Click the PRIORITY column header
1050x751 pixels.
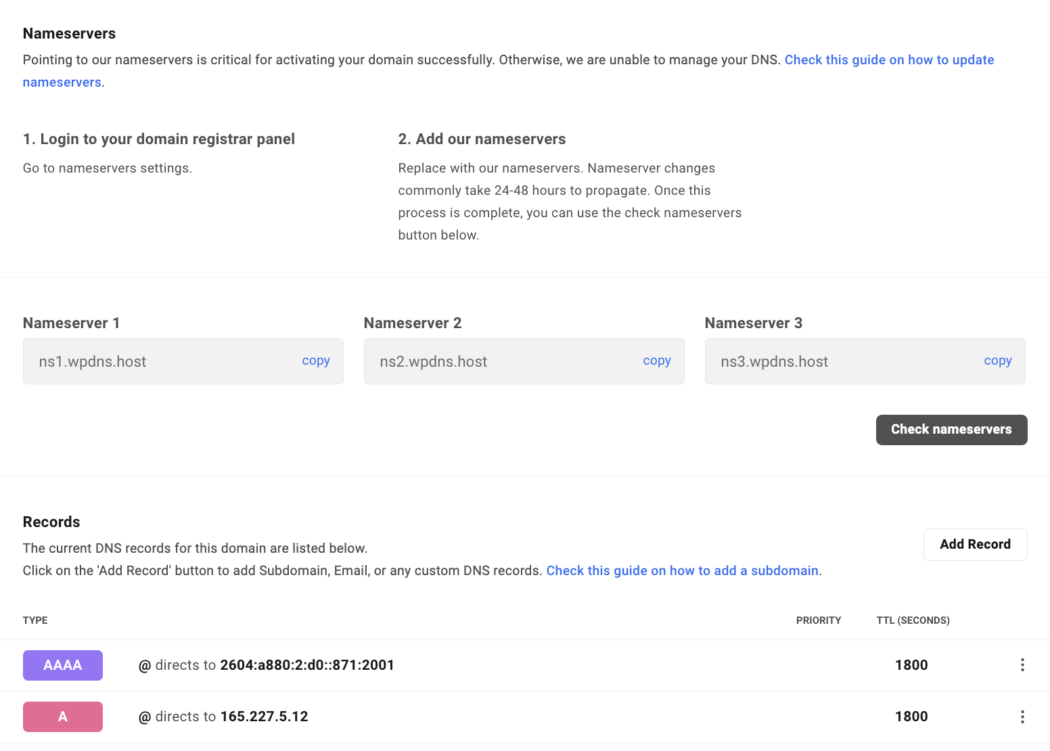click(x=818, y=620)
